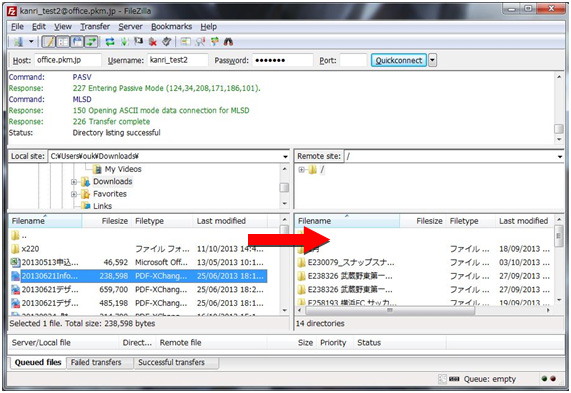Click the Port input field

point(353,60)
